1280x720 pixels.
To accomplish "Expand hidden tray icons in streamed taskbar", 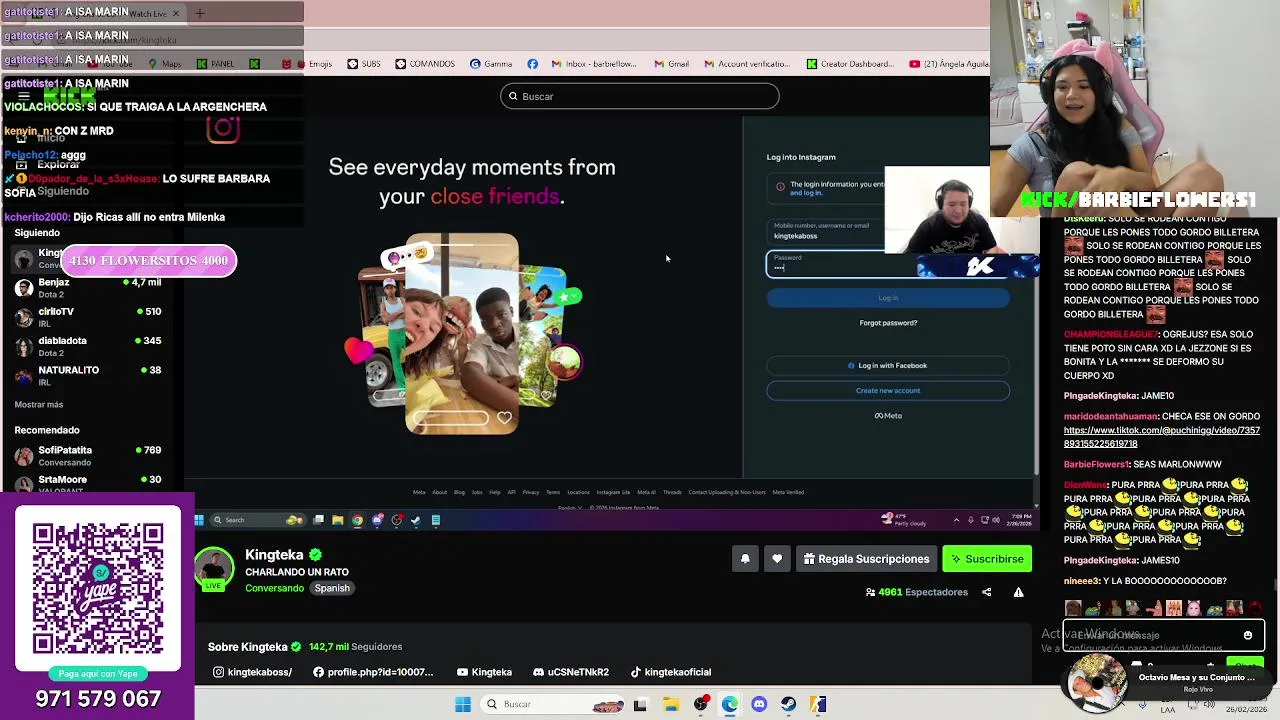I will (x=956, y=520).
